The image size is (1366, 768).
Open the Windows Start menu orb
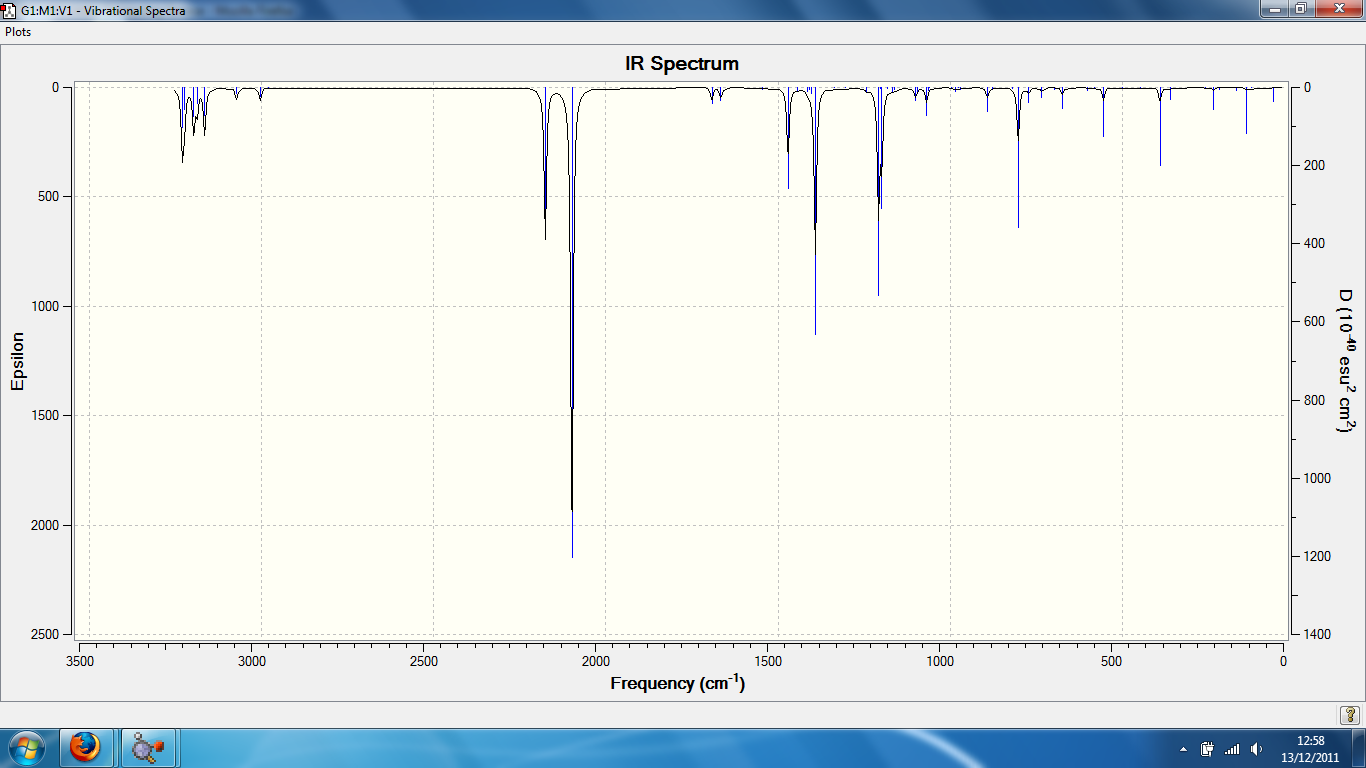26,748
